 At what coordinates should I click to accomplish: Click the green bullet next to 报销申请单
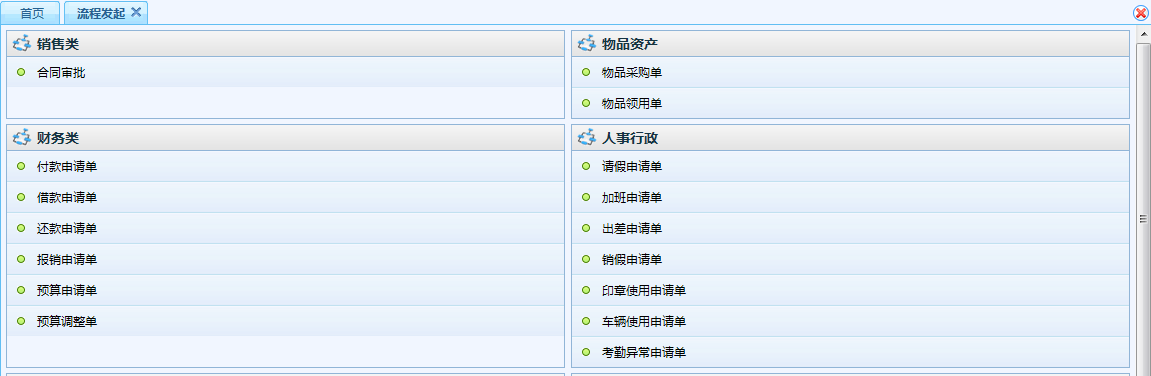point(21,258)
